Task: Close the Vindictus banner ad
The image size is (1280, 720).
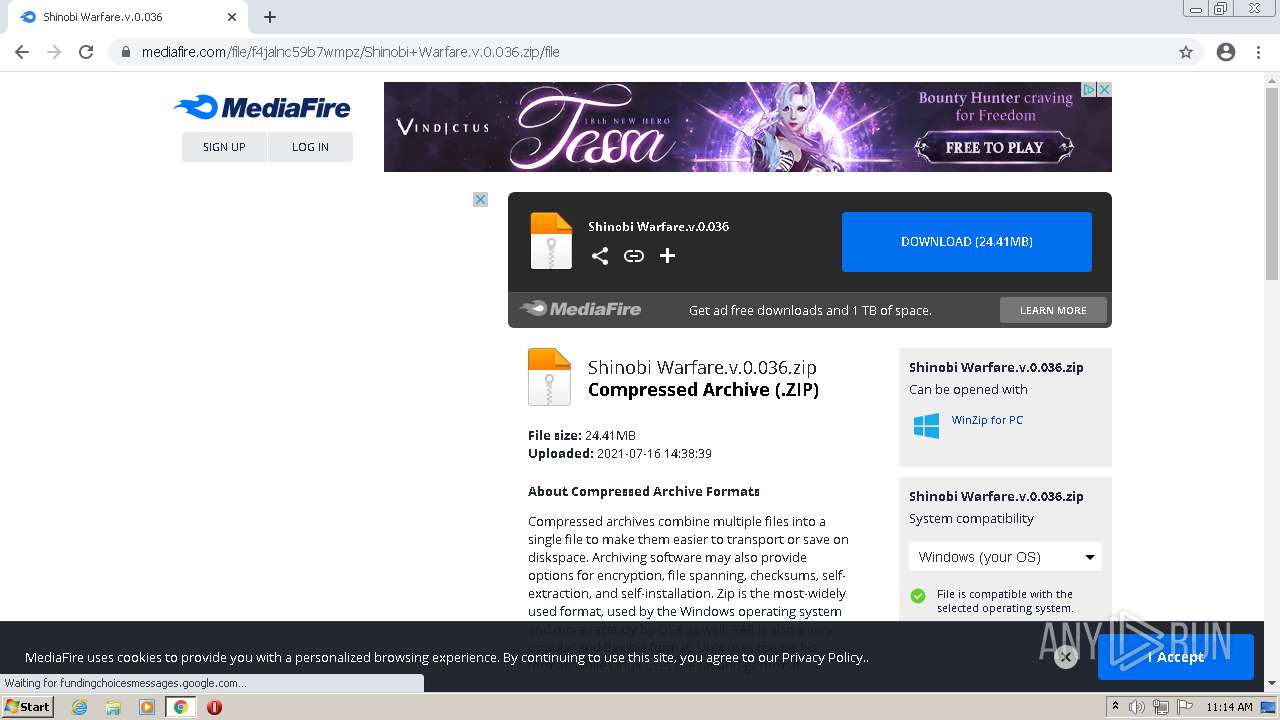Action: point(1105,89)
